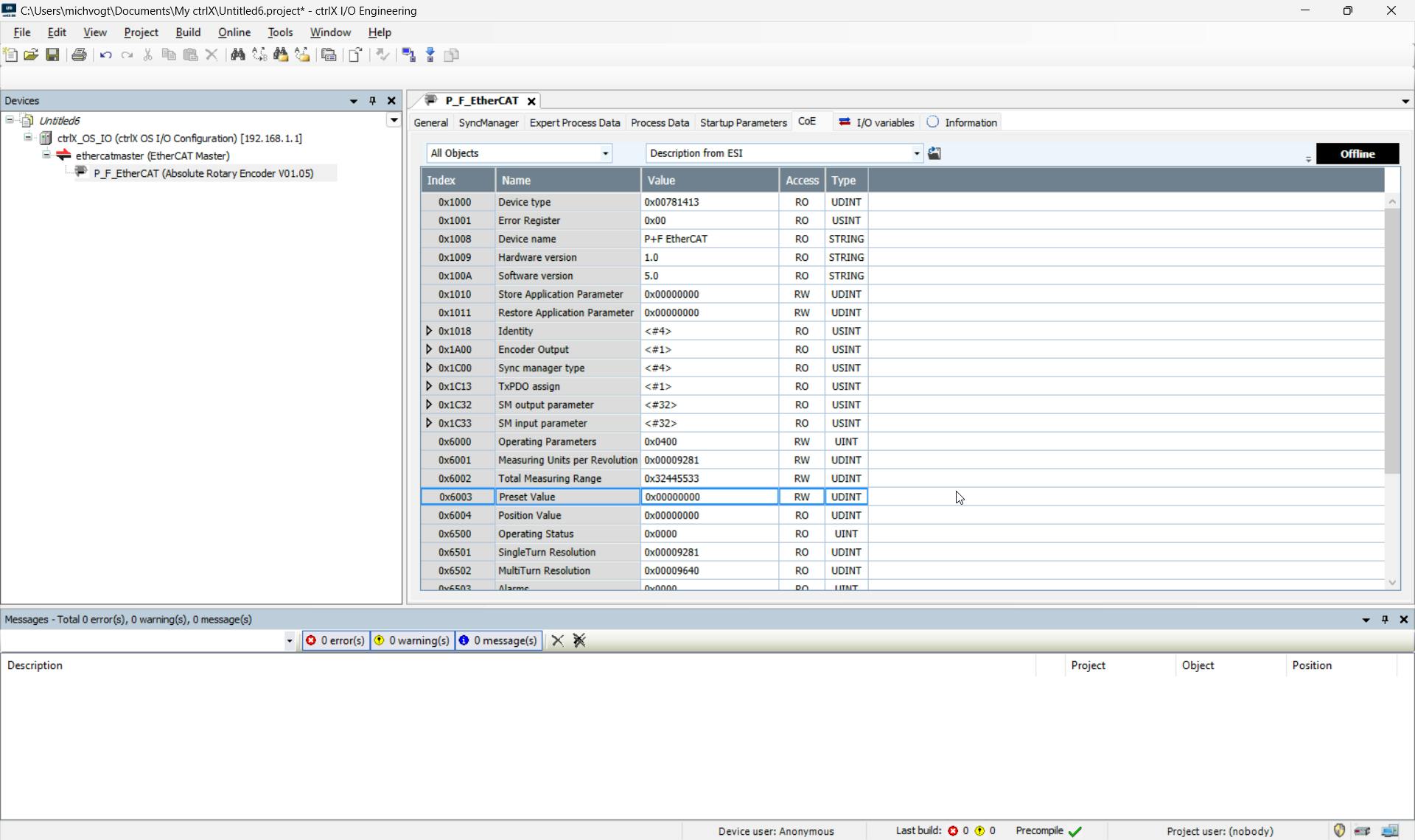The image size is (1415, 840).
Task: Click the New project toolbar icon
Action: pos(10,55)
